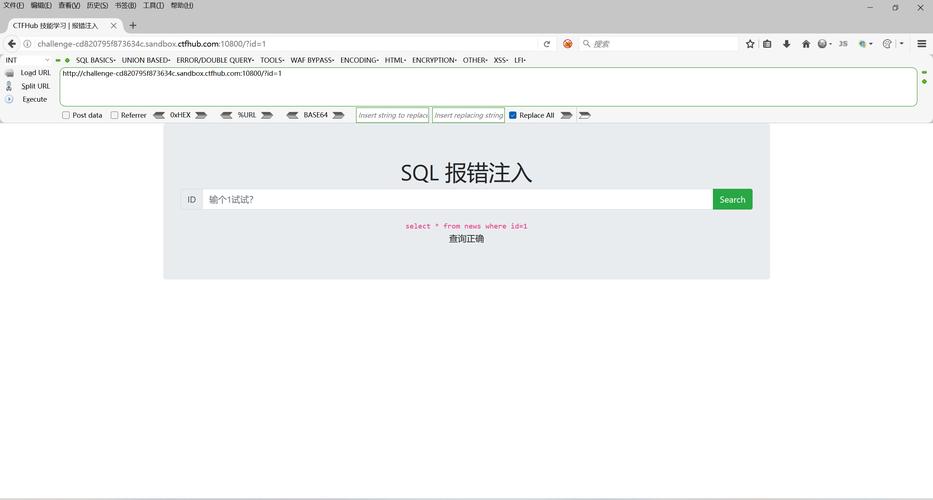The image size is (933, 500).
Task: Click the green Search button
Action: click(x=732, y=199)
